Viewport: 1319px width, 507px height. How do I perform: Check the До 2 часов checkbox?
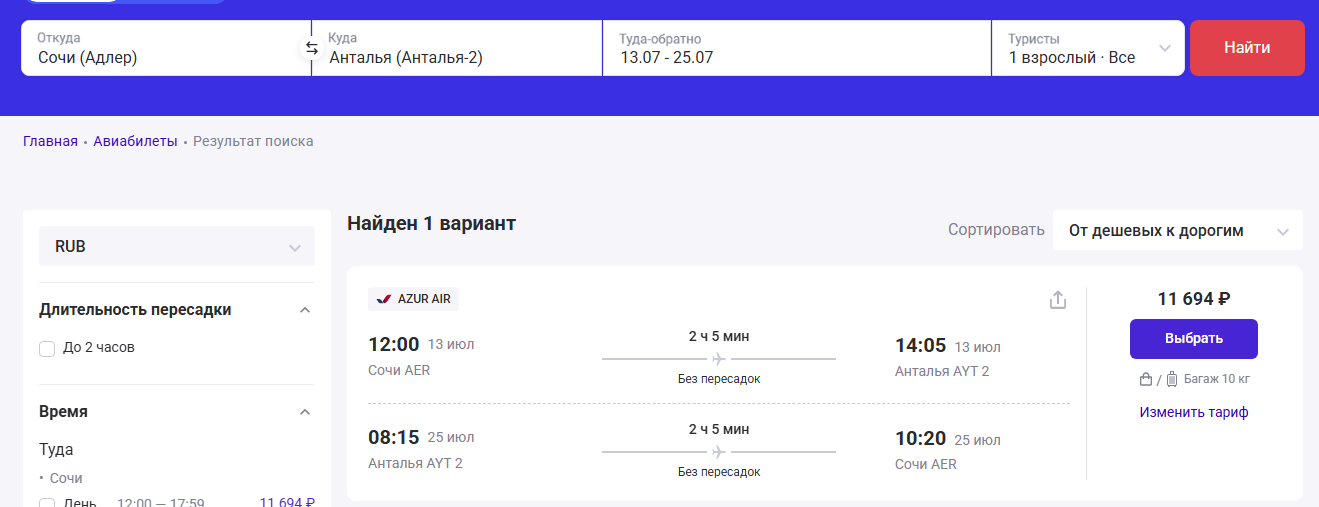click(x=47, y=349)
